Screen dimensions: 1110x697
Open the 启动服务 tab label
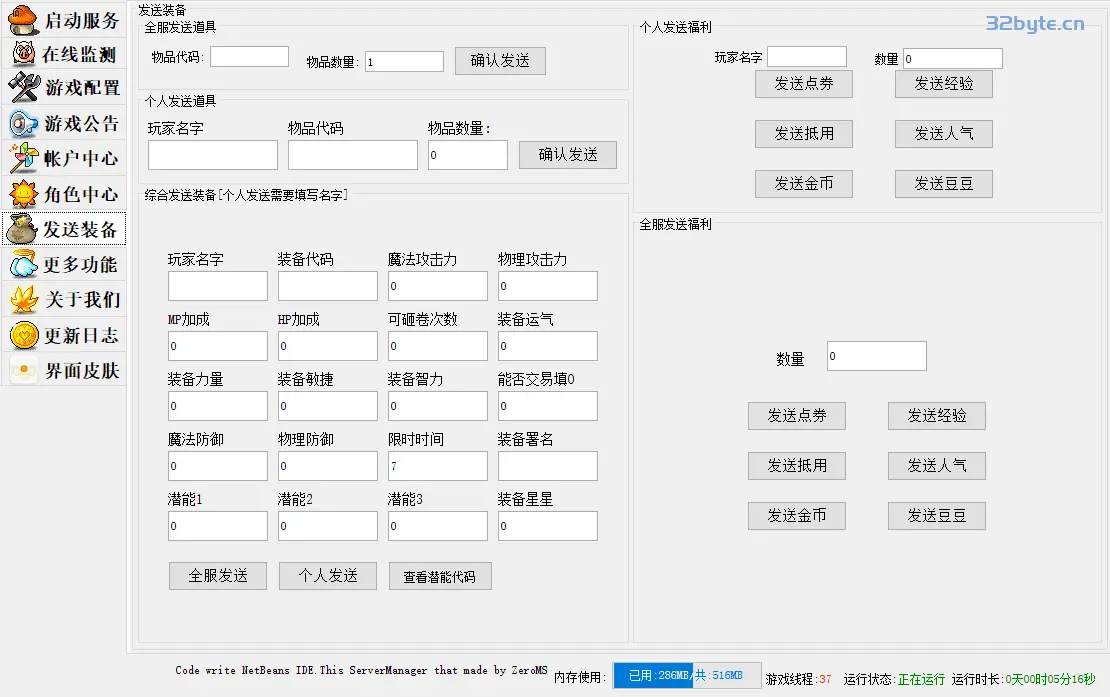coord(82,21)
